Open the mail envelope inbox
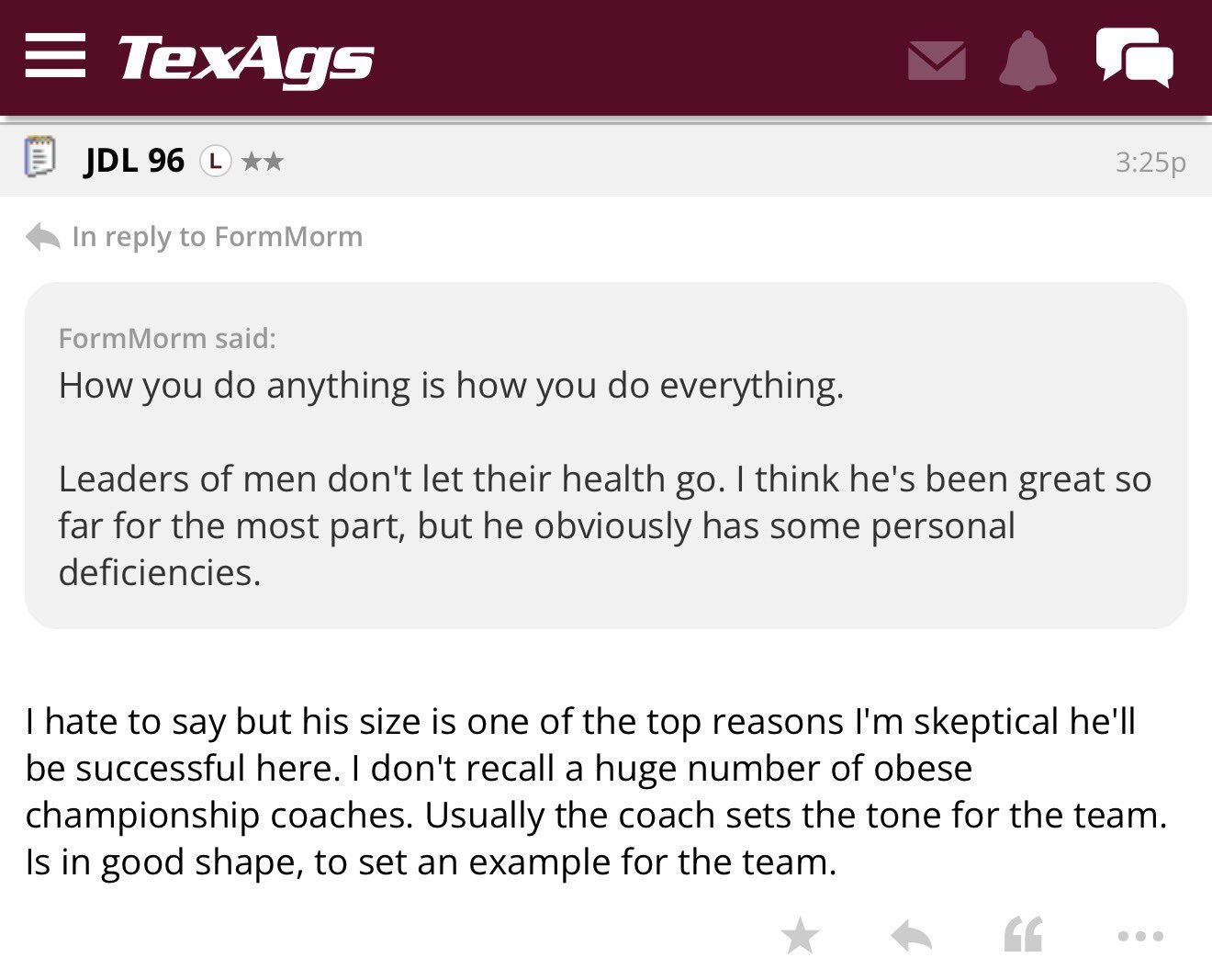This screenshot has width=1212, height=980. (937, 61)
